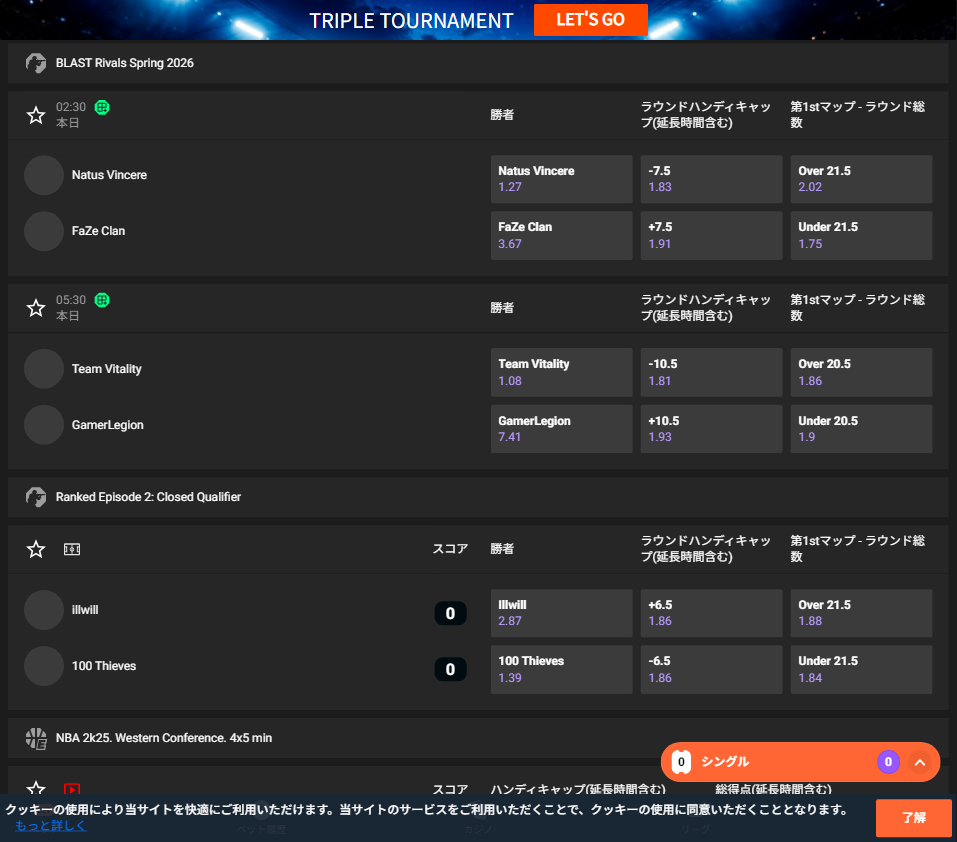Image resolution: width=957 pixels, height=842 pixels.
Task: Click シングル bet slip label
Action: point(724,762)
